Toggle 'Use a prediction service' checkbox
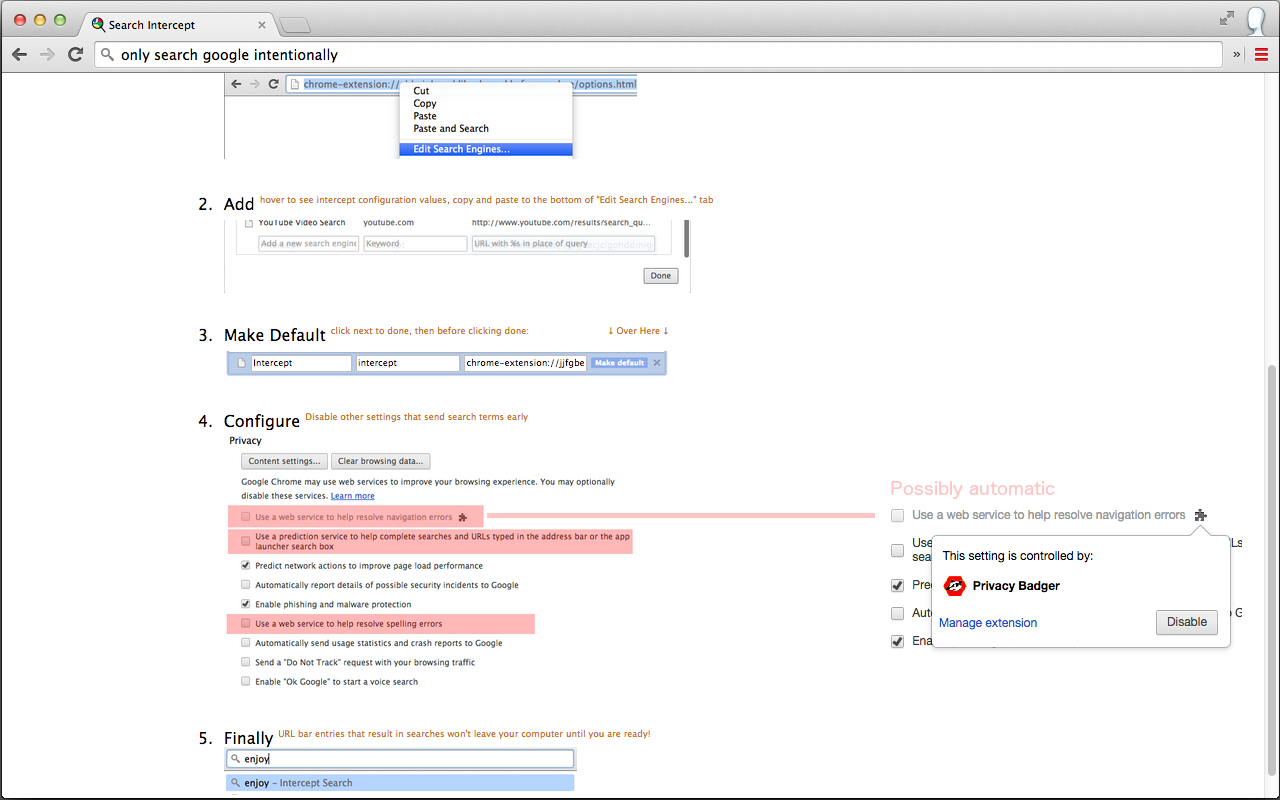1280x800 pixels. [246, 541]
